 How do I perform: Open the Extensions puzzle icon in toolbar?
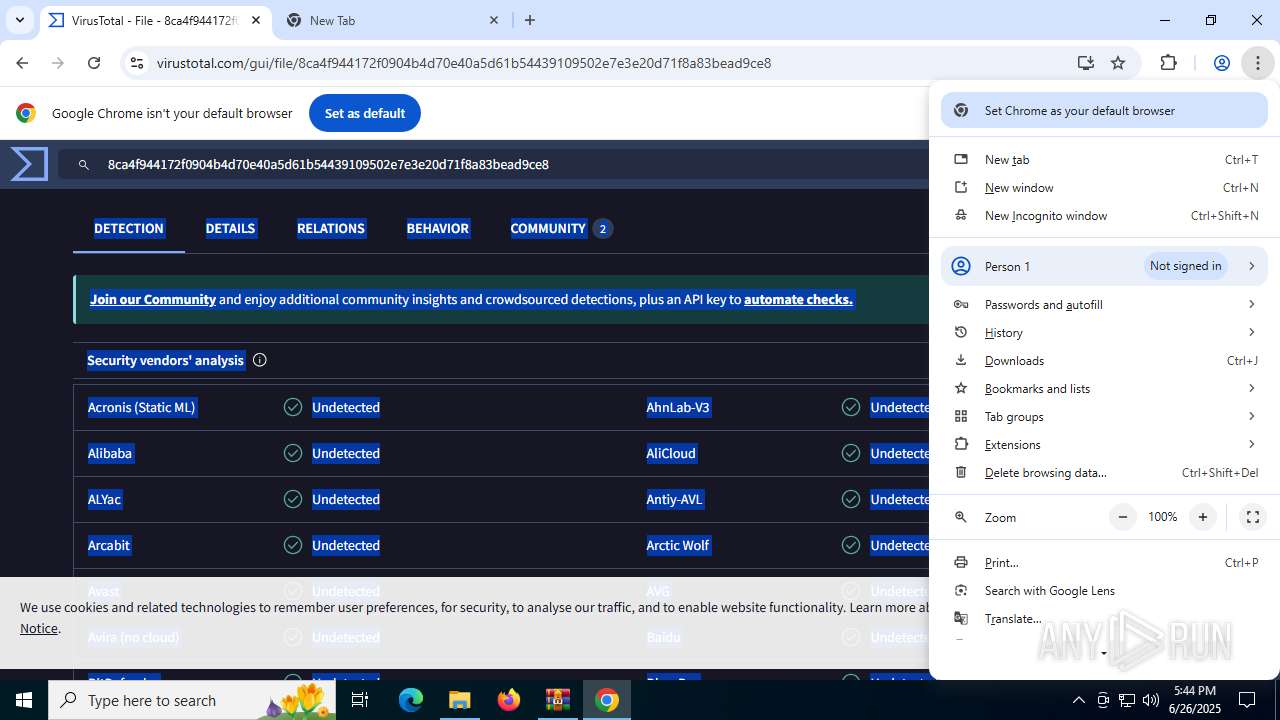[x=1168, y=63]
